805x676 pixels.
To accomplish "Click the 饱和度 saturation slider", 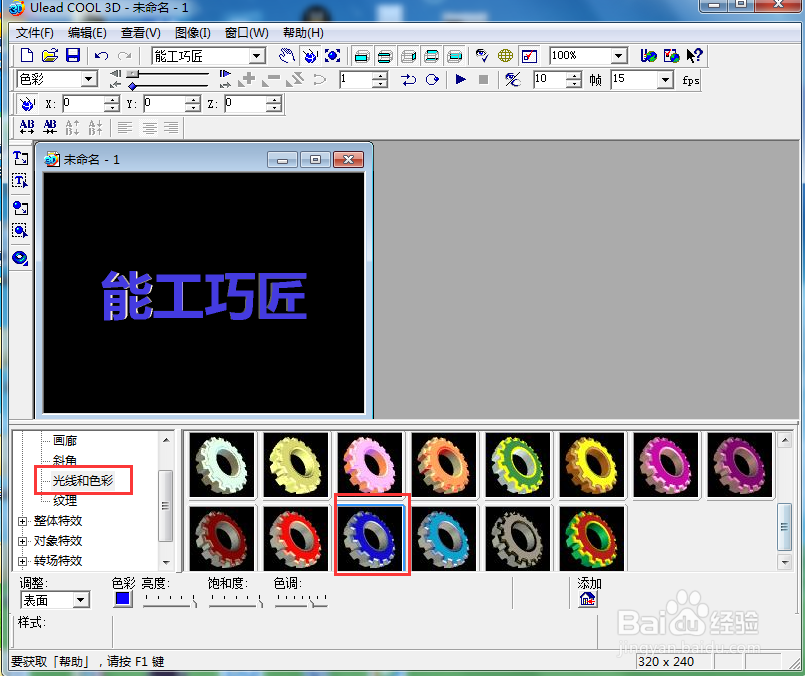I will coord(236,600).
